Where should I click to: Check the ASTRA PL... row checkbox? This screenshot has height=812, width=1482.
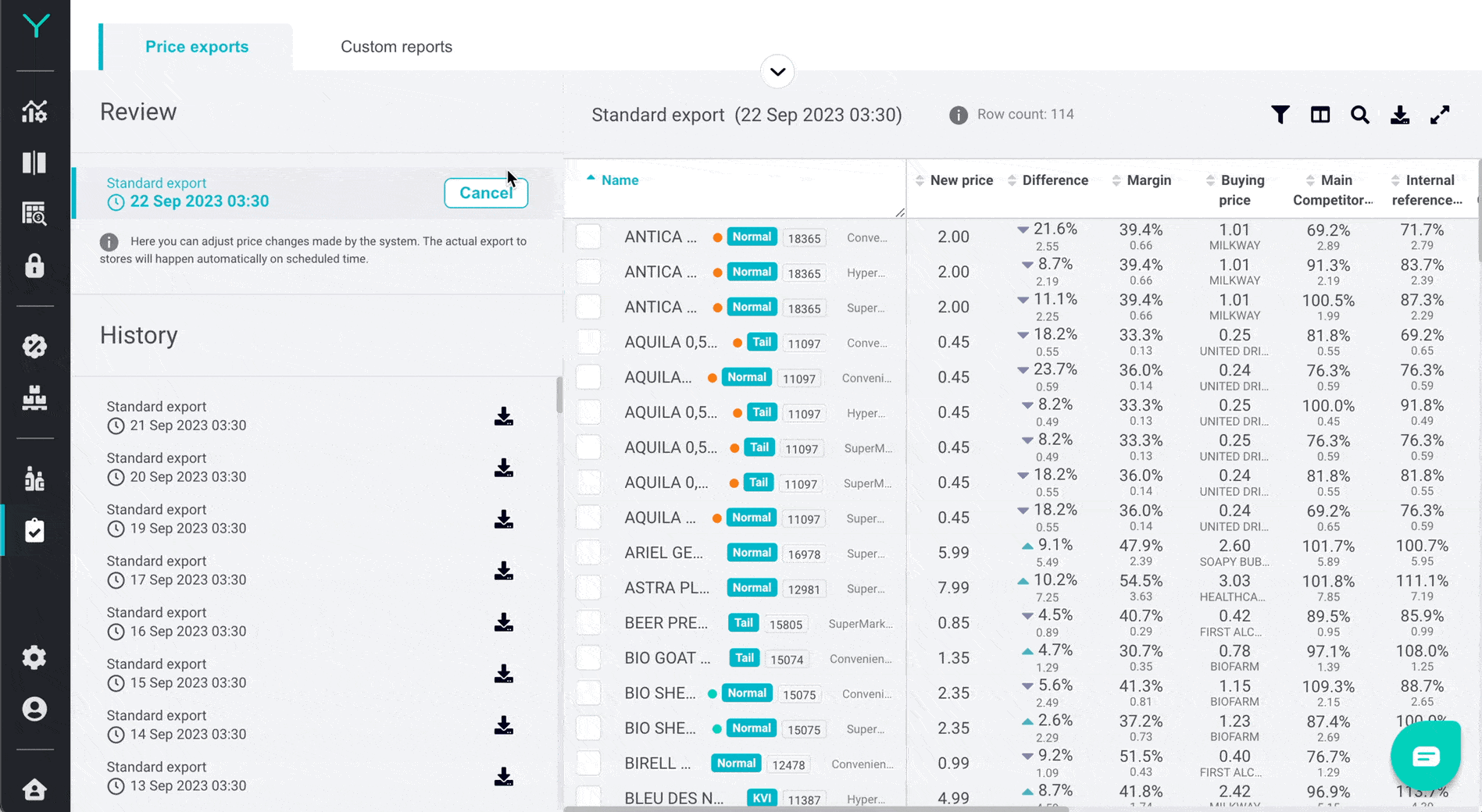588,588
